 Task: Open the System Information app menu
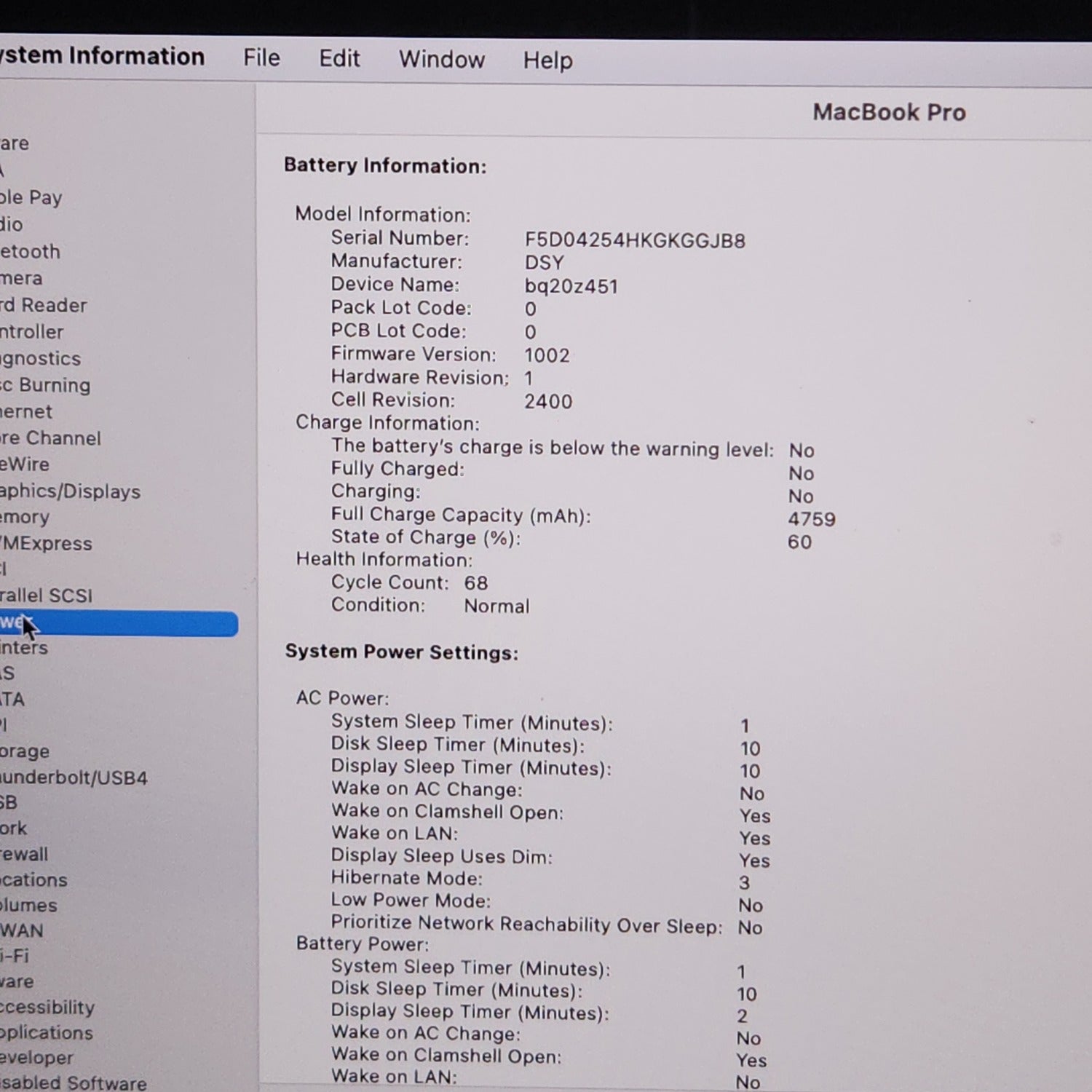coord(102,57)
